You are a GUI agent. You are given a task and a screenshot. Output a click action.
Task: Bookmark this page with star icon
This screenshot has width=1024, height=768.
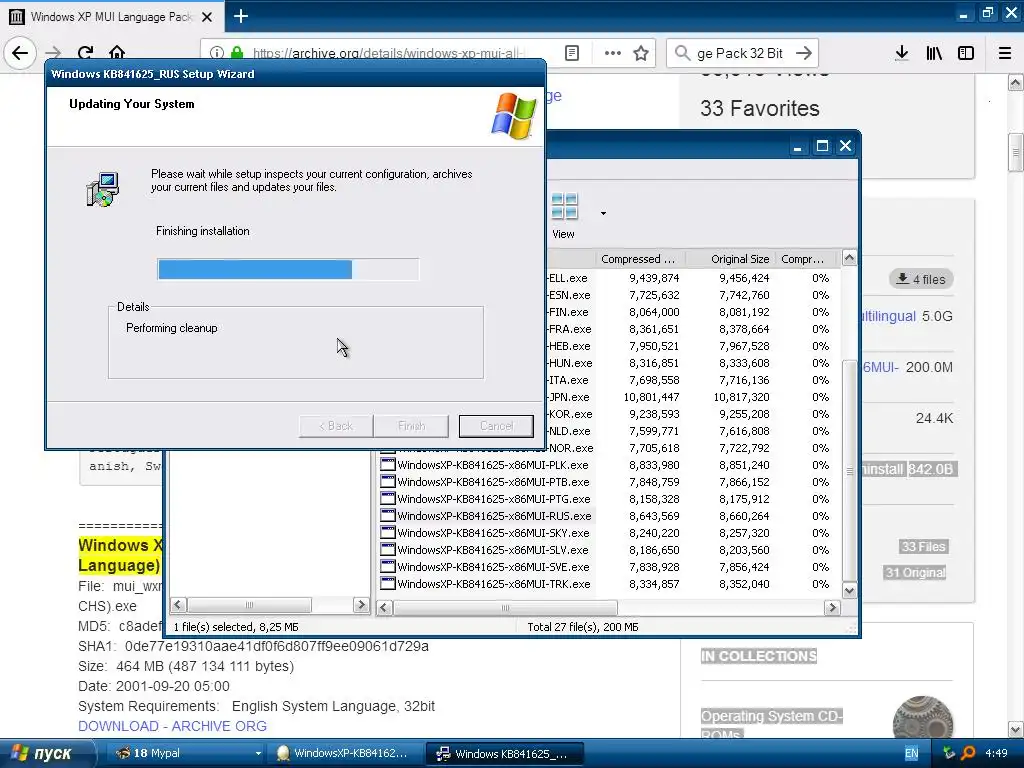641,53
